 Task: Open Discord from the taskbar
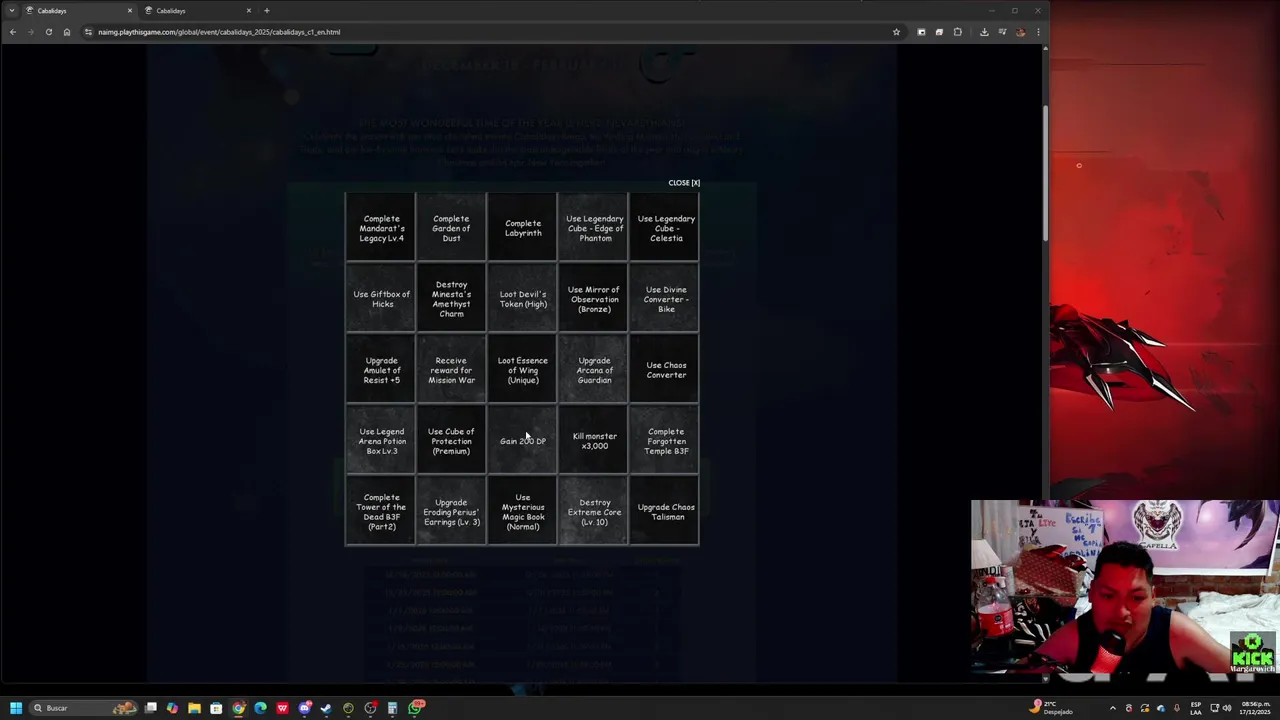[x=304, y=708]
